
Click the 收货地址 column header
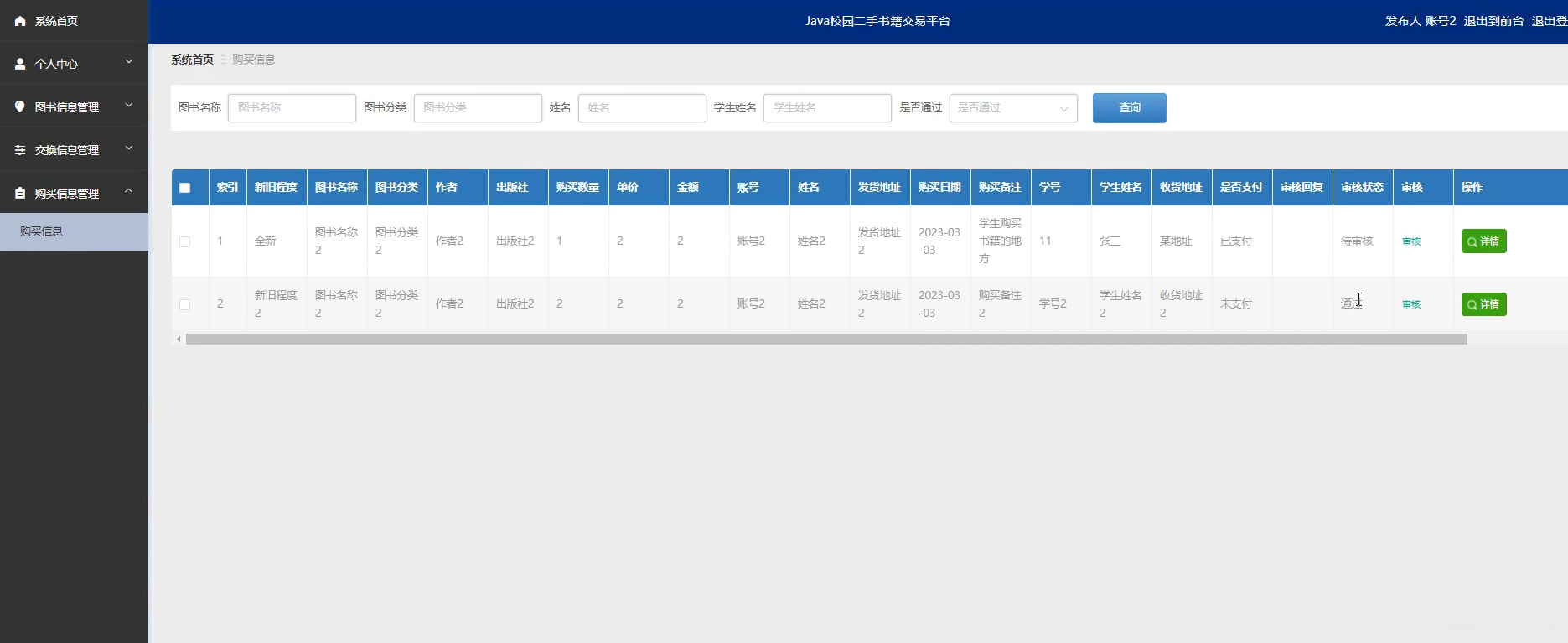(x=1181, y=188)
